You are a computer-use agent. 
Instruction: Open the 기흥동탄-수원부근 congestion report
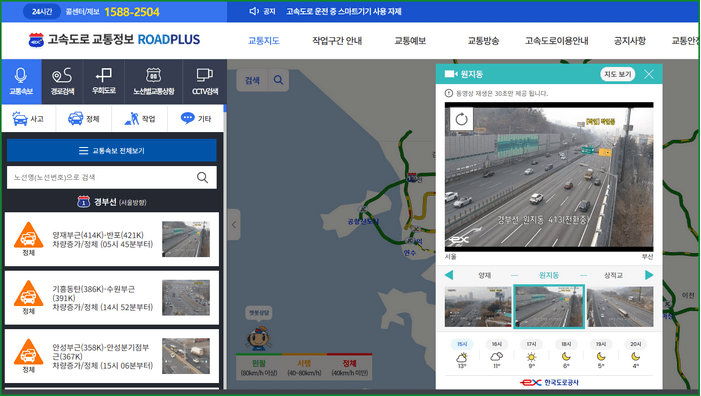point(112,298)
